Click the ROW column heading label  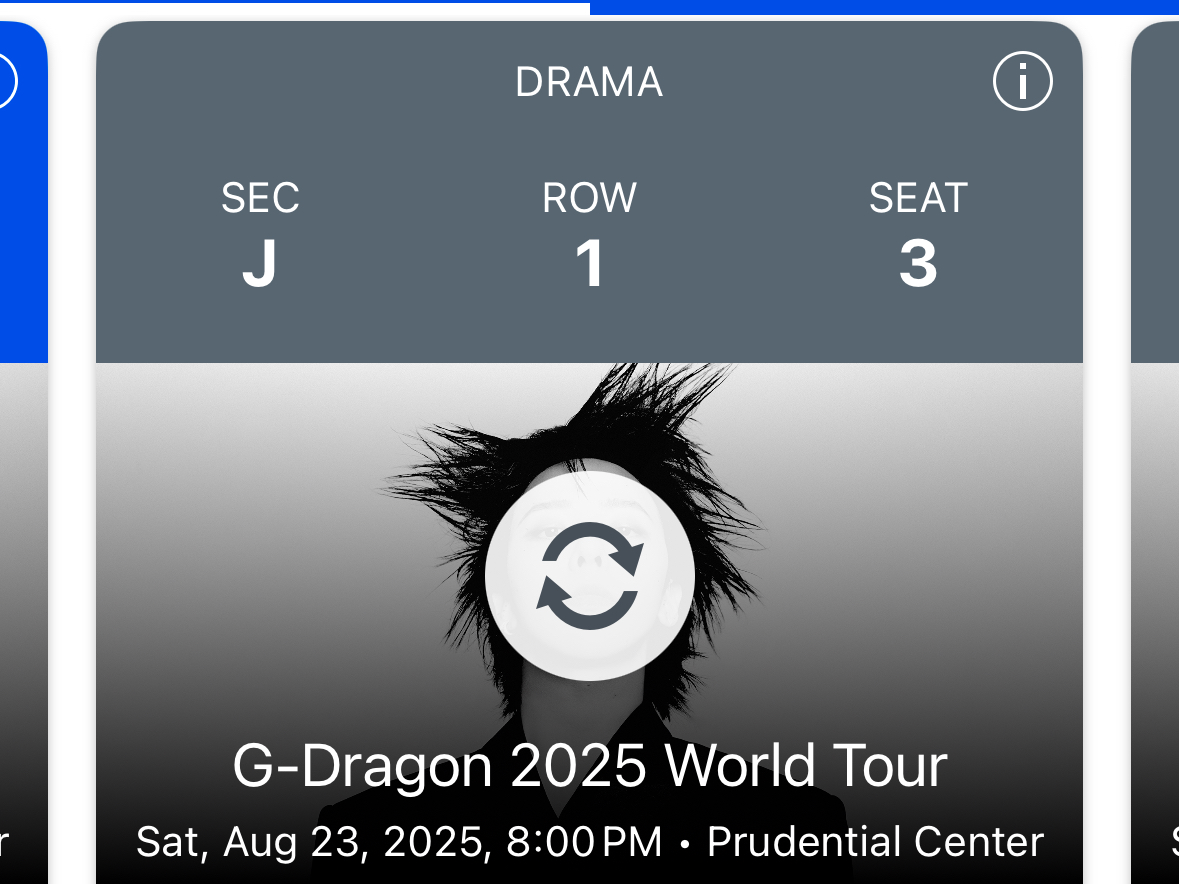[x=589, y=198]
